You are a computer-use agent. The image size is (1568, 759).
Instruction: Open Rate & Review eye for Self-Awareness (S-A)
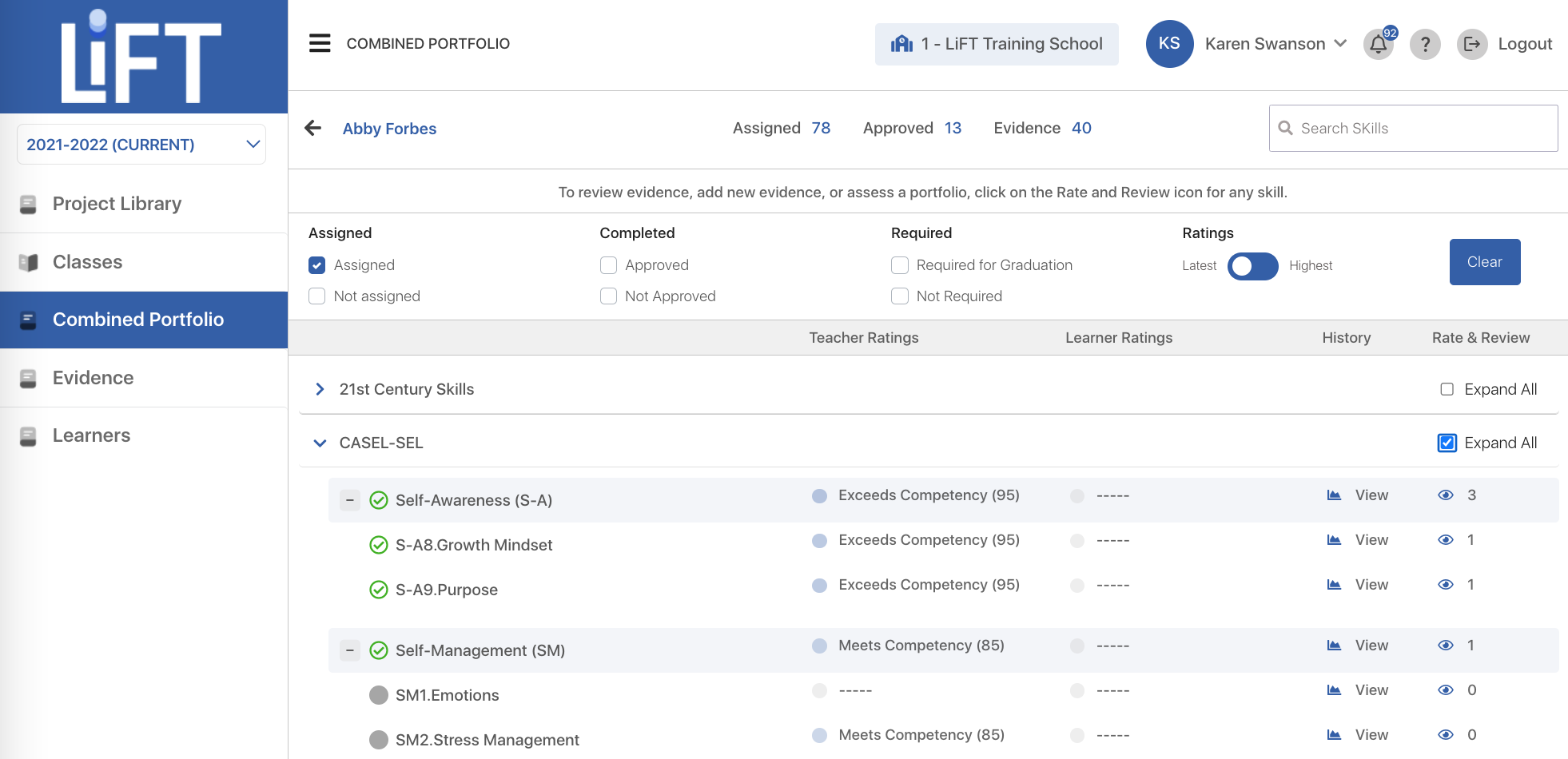tap(1446, 495)
